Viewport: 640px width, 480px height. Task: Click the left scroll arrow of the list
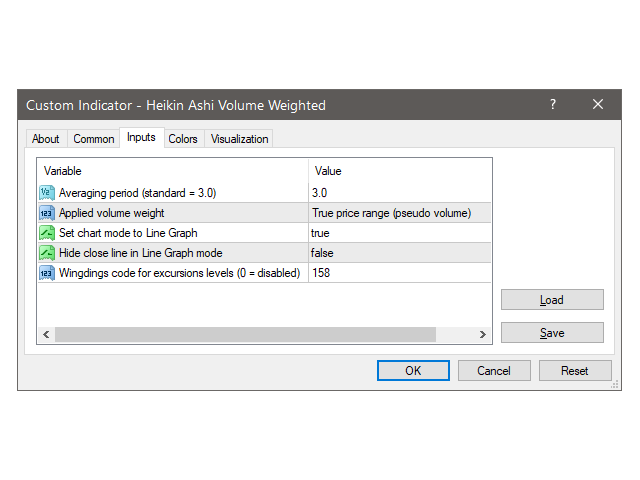pos(46,334)
